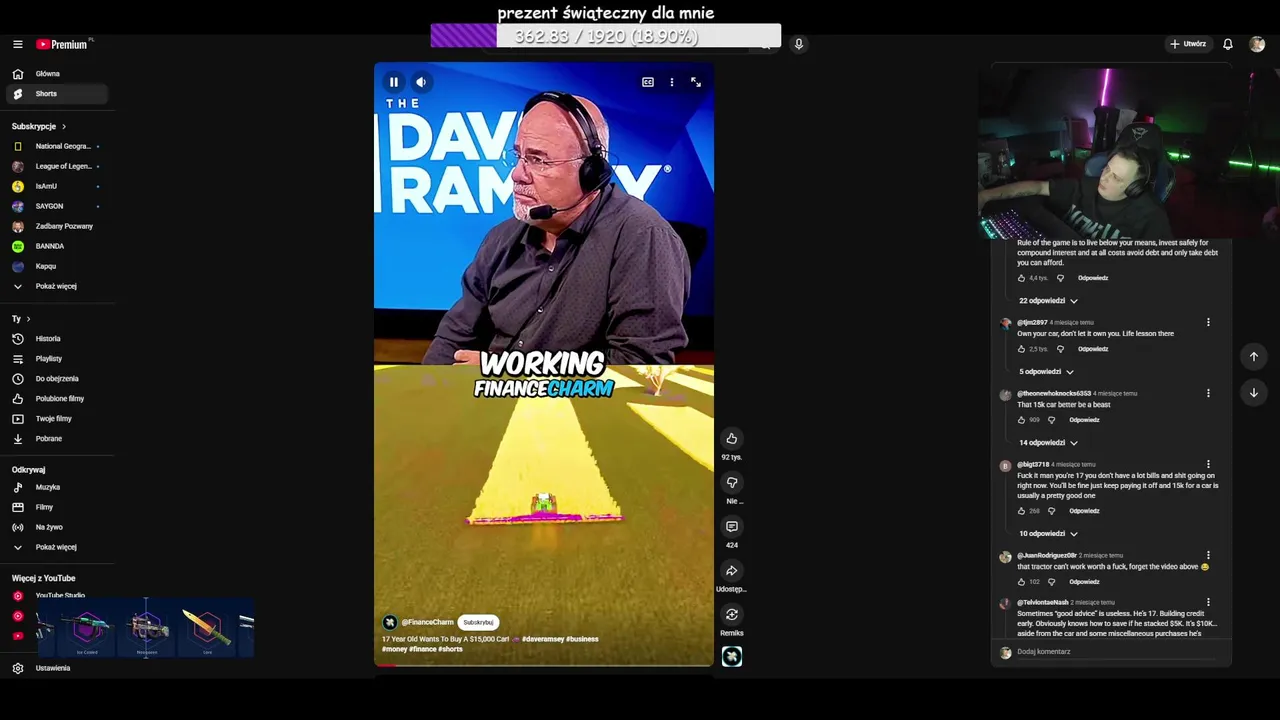Seek on the Shorts progress bar
Viewport: 1280px width, 720px height.
pos(544,665)
